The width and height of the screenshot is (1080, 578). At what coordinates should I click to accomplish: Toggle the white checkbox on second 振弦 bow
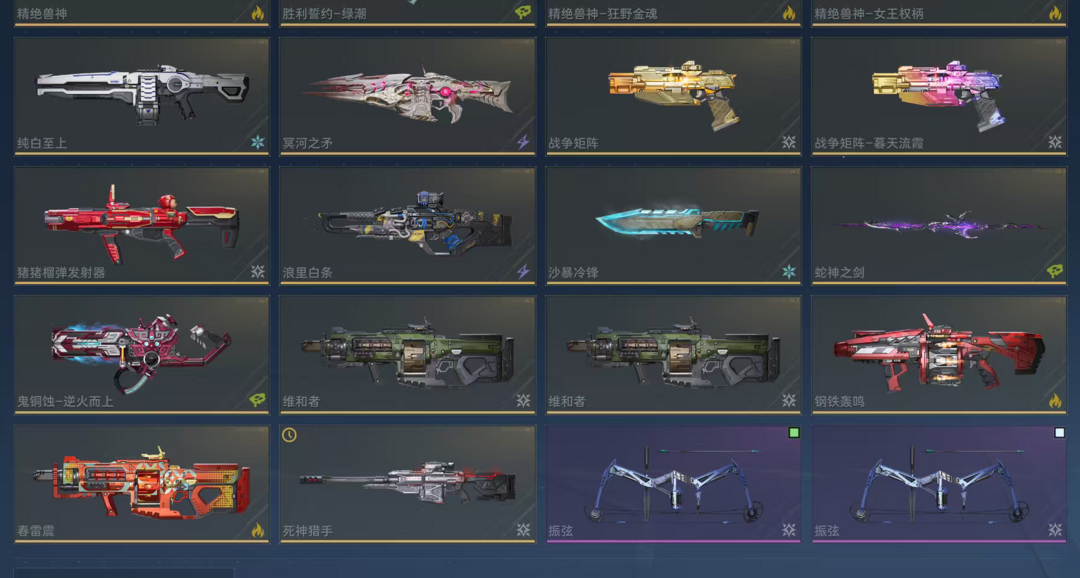point(1059,433)
